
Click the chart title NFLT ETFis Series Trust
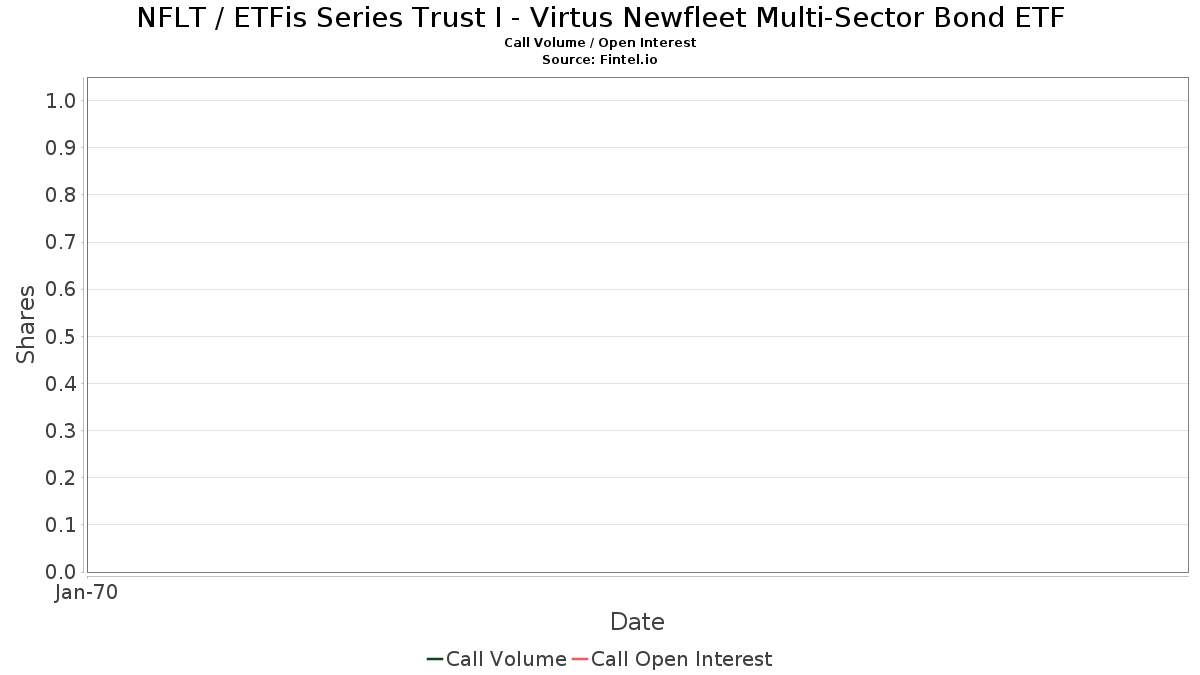[x=600, y=17]
